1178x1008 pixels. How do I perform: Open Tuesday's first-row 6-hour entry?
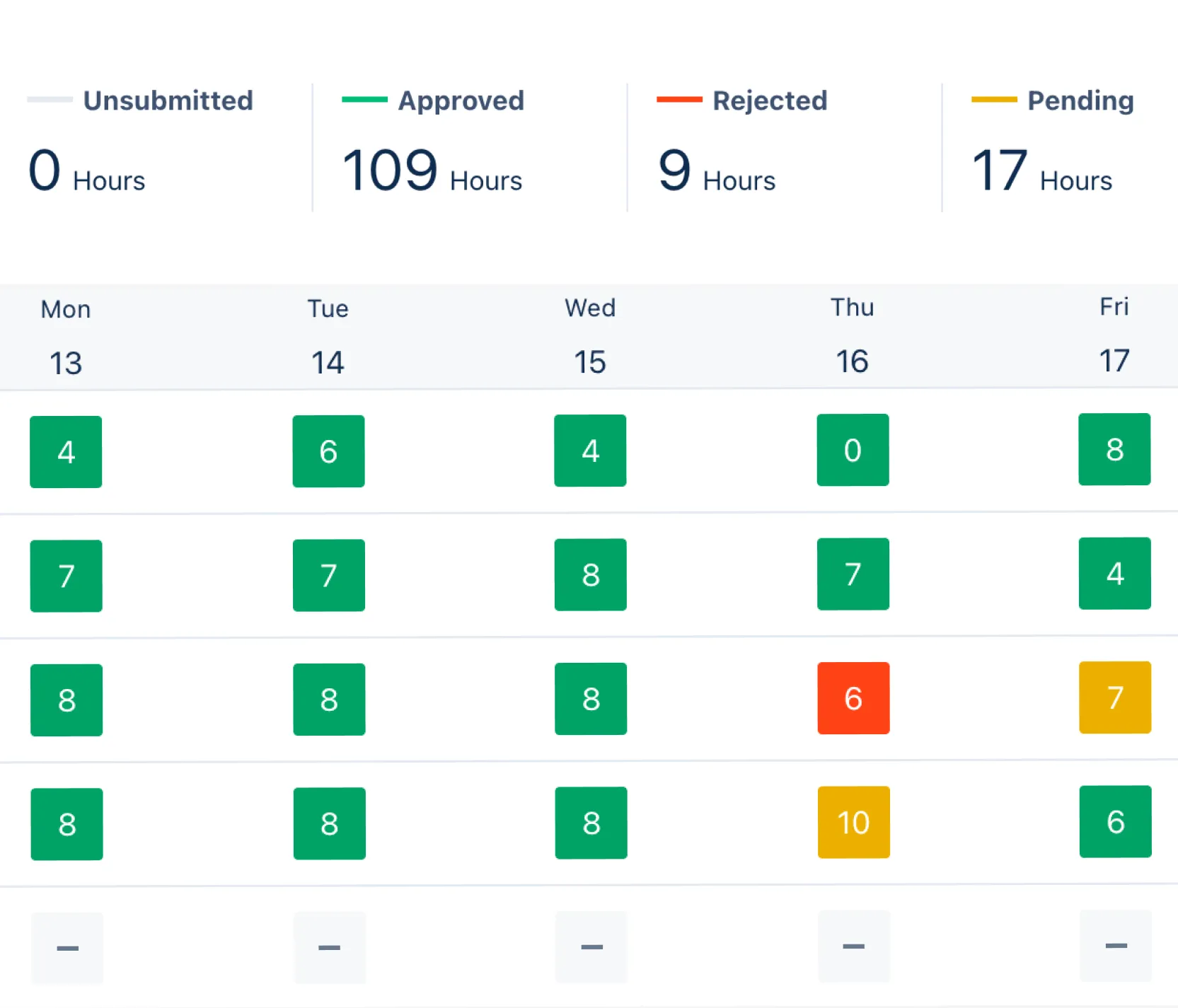tap(328, 451)
